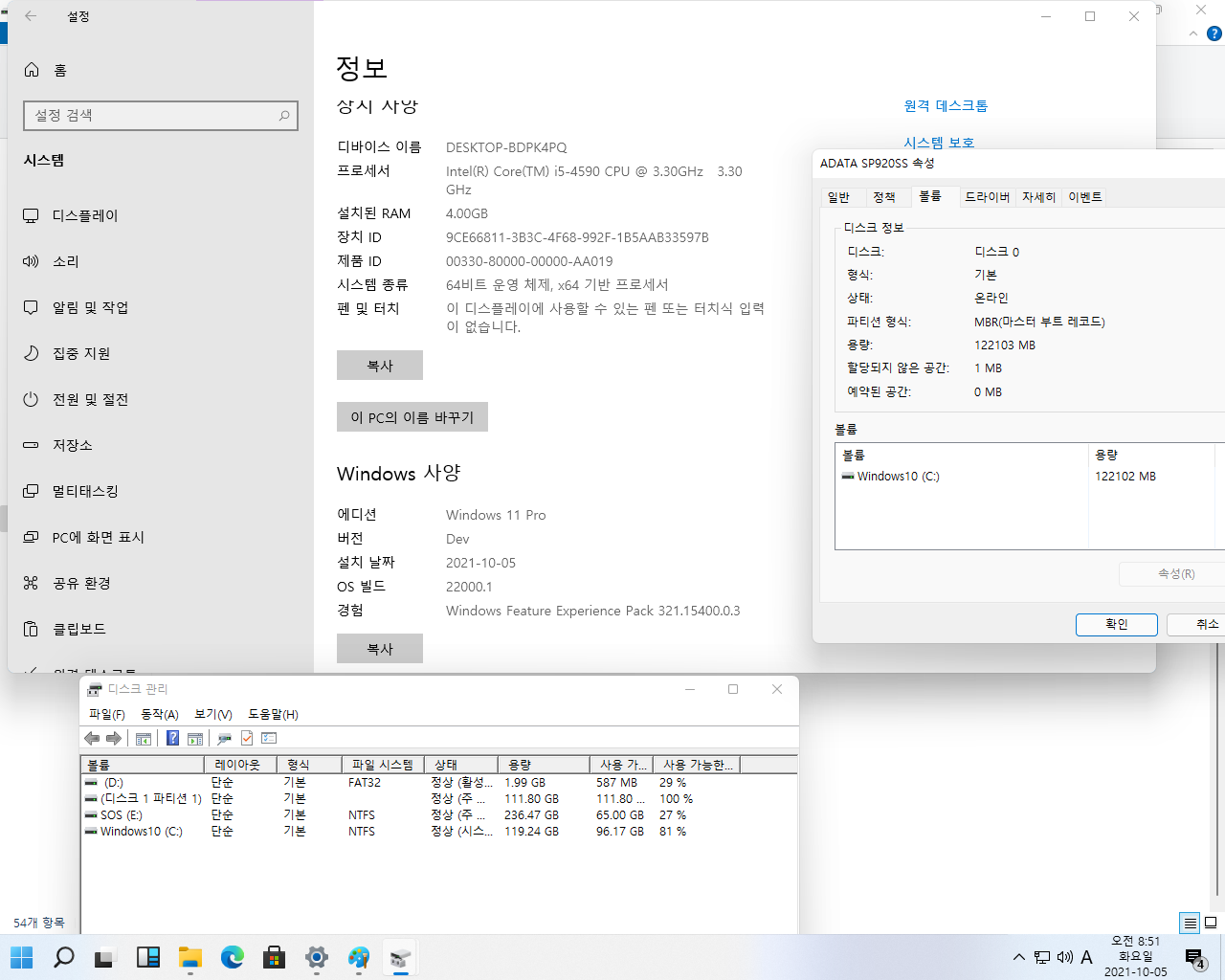Click forward arrow in Disk Management toolbar

pos(114,738)
